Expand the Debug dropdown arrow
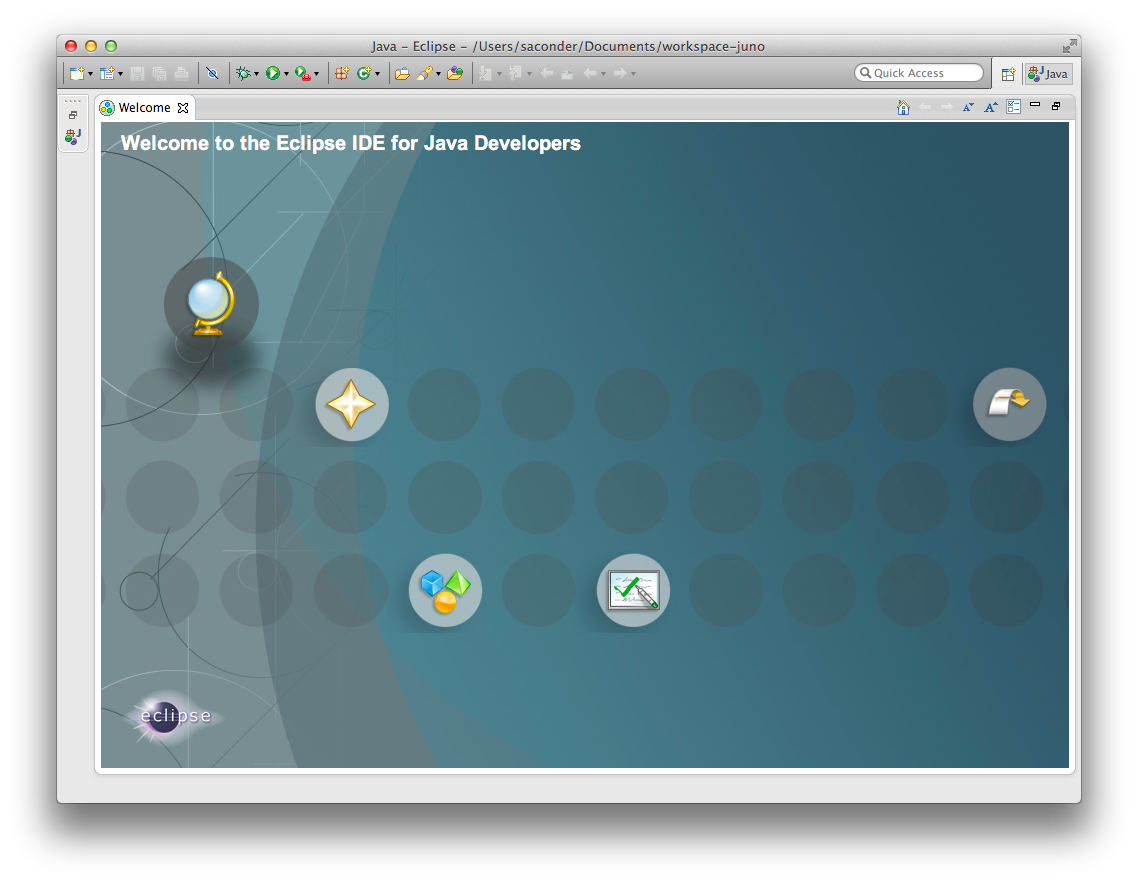The height and width of the screenshot is (882, 1138). click(256, 74)
